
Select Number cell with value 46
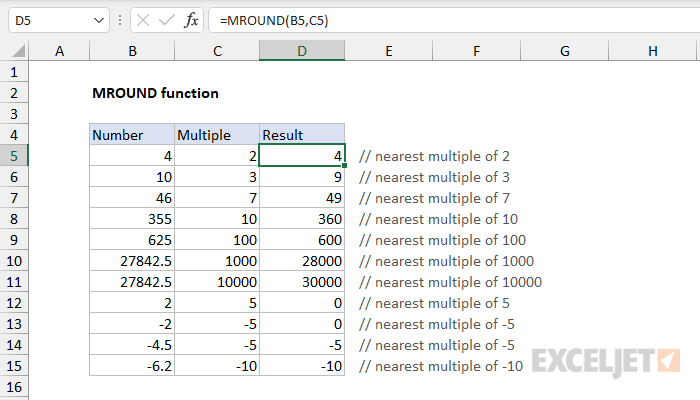click(132, 198)
